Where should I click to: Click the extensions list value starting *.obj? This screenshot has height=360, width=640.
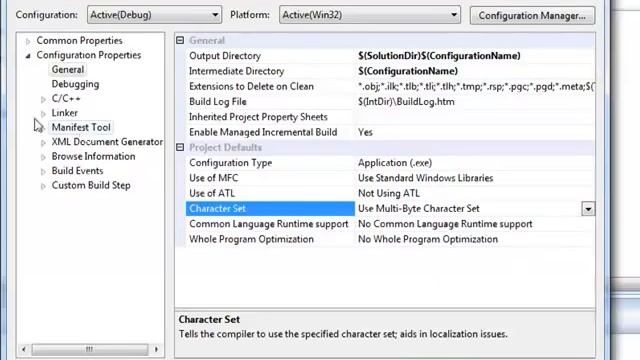(476, 87)
